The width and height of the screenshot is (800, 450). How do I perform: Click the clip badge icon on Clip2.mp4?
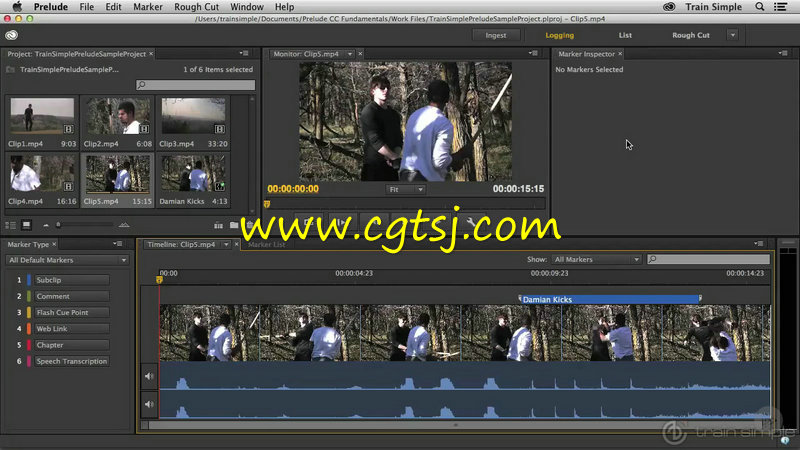point(144,129)
